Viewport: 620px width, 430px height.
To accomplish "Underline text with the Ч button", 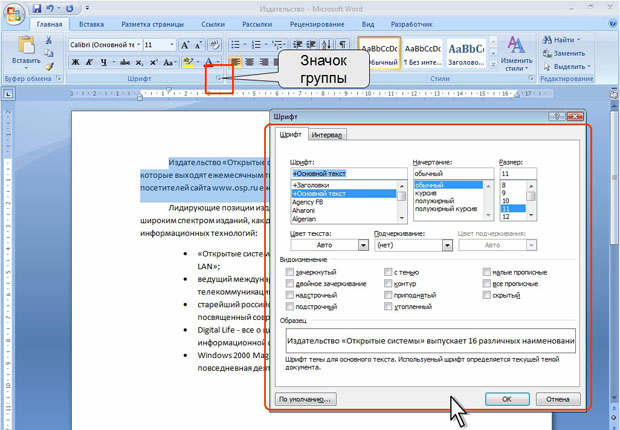I will click(x=103, y=62).
